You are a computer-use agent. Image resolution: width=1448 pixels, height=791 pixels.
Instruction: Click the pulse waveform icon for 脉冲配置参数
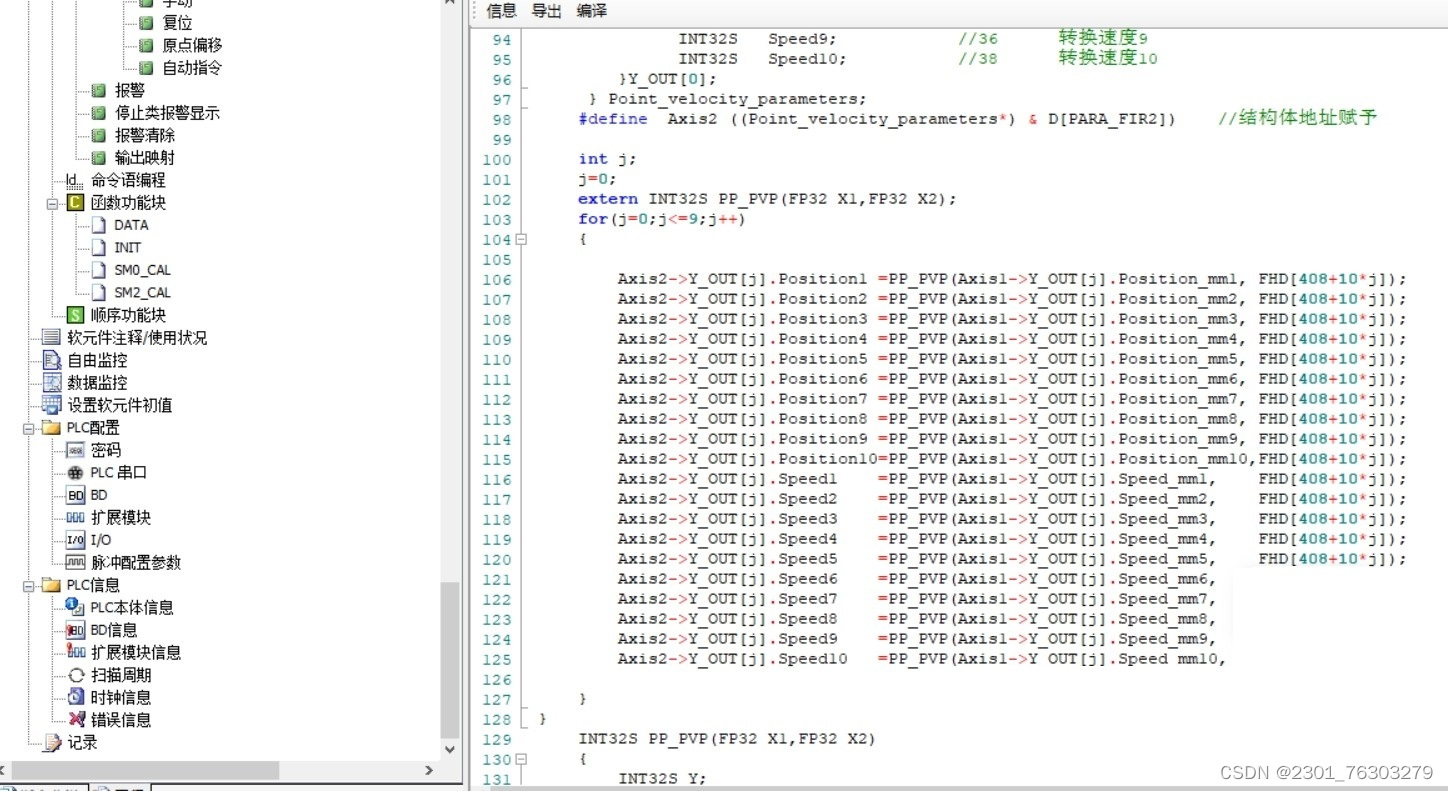[x=75, y=563]
